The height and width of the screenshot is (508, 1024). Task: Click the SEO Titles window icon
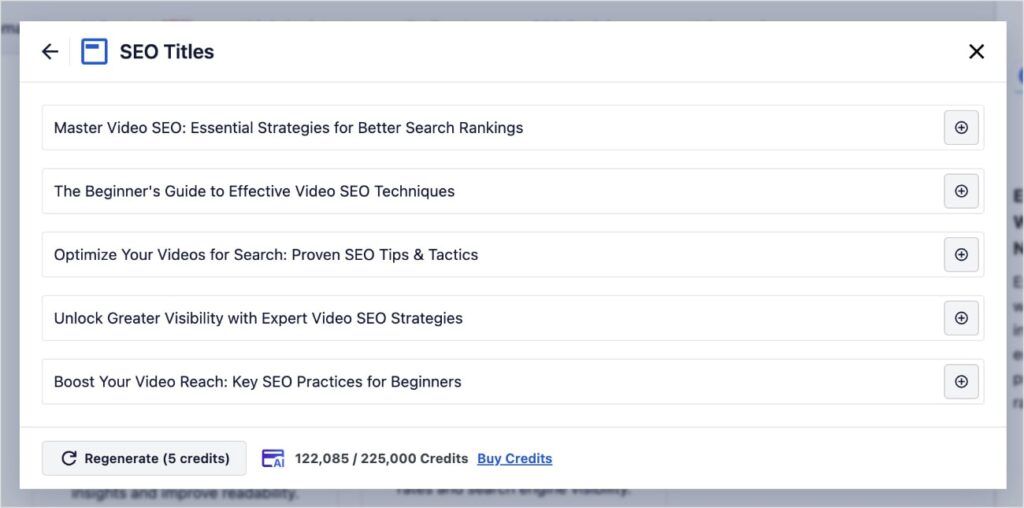click(x=94, y=52)
